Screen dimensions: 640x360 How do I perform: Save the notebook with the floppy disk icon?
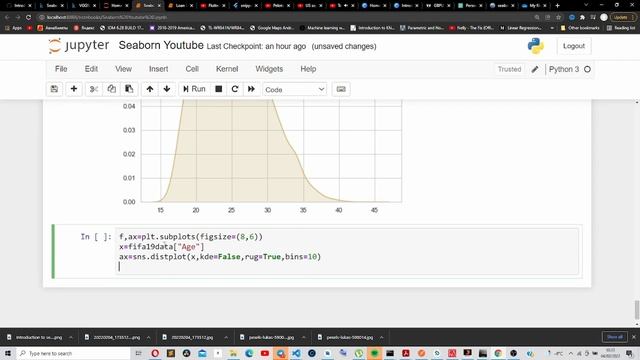[54, 89]
